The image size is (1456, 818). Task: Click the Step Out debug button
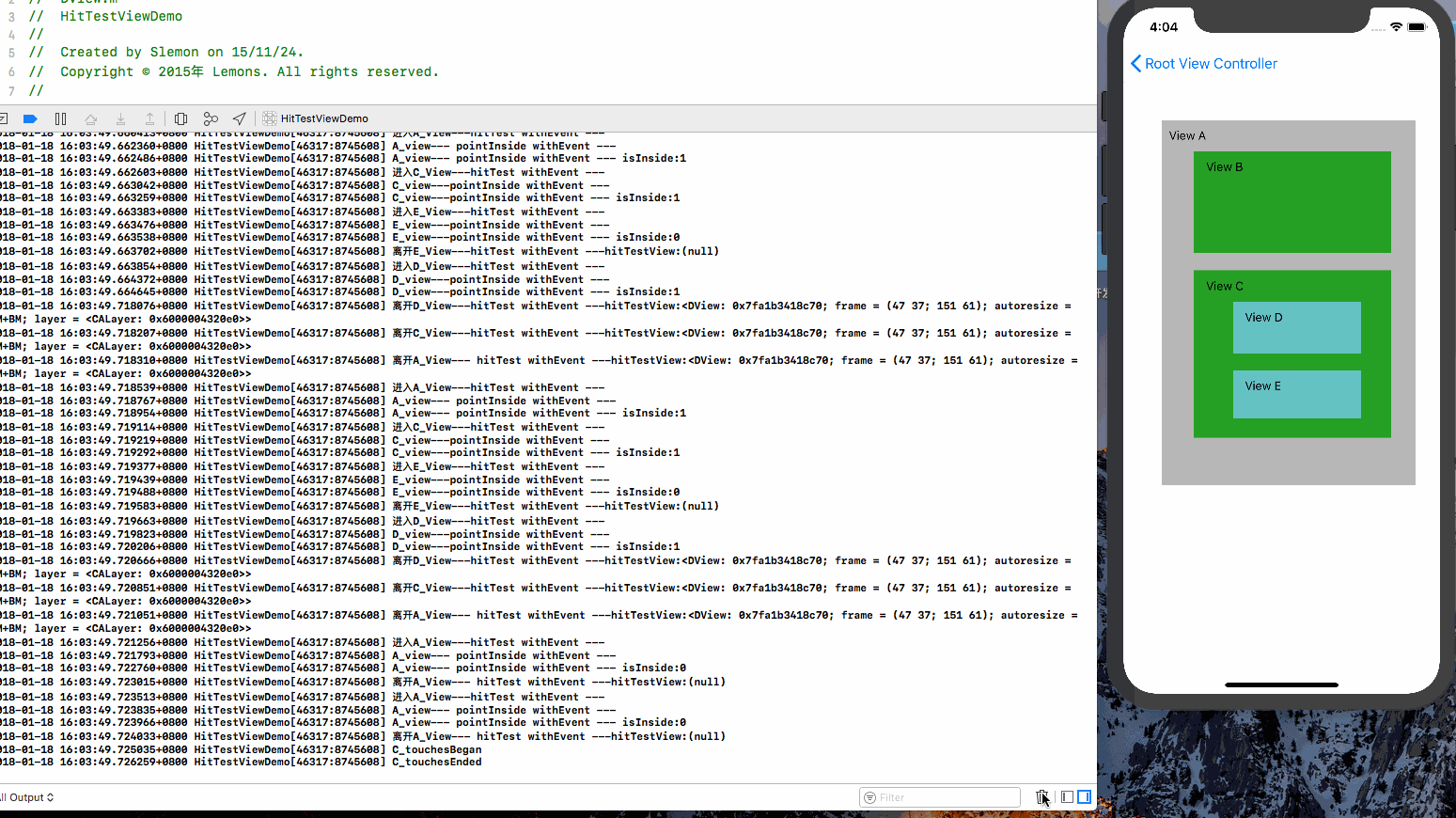(149, 118)
